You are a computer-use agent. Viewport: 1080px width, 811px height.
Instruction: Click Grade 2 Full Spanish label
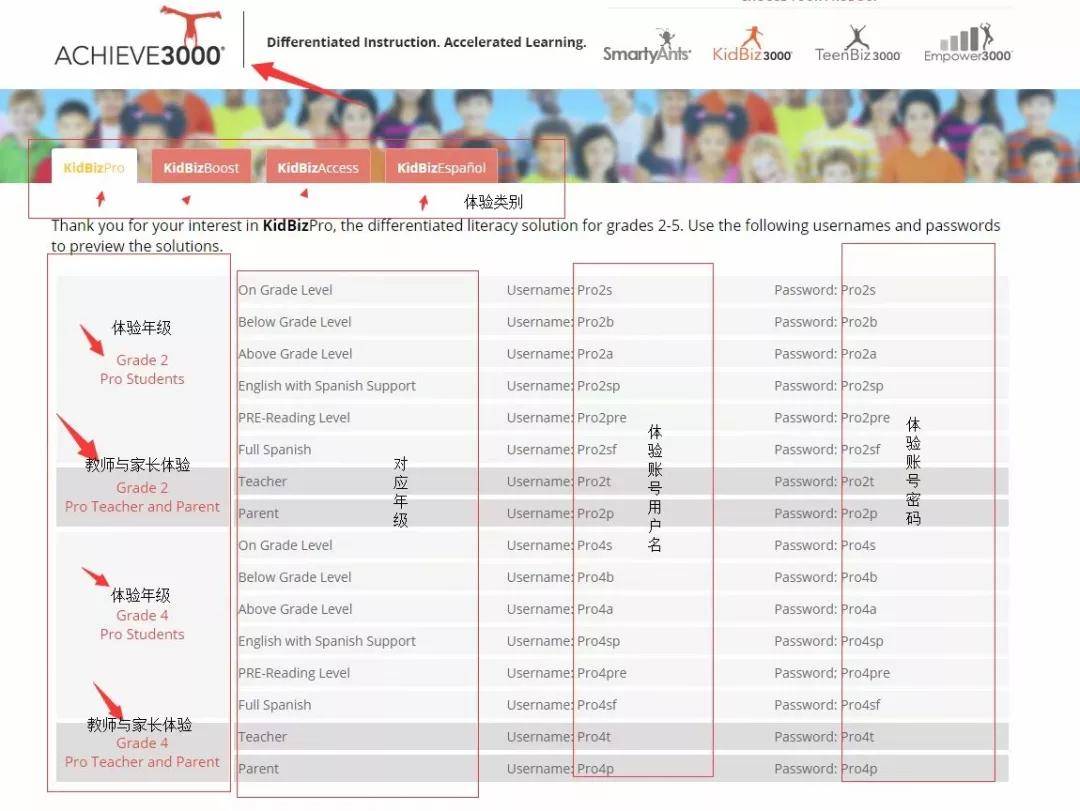point(274,449)
